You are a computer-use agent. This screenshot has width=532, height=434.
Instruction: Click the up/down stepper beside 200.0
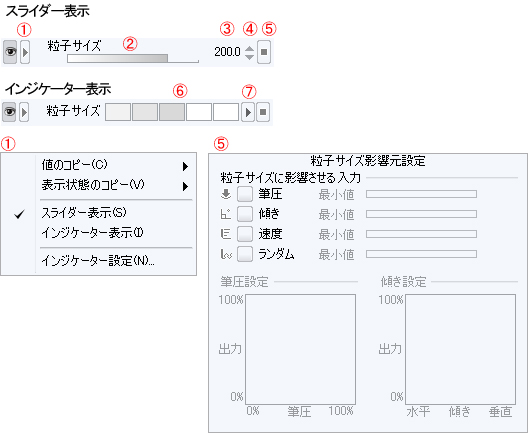click(x=249, y=52)
